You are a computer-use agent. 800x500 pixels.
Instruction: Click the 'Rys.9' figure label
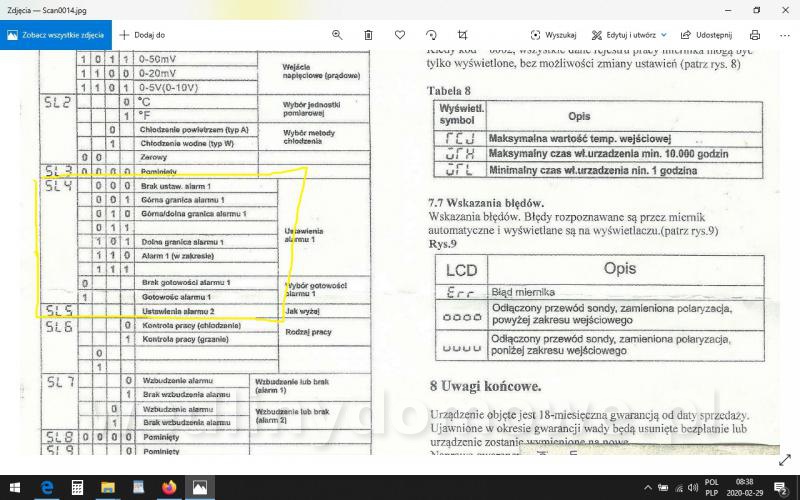click(442, 244)
